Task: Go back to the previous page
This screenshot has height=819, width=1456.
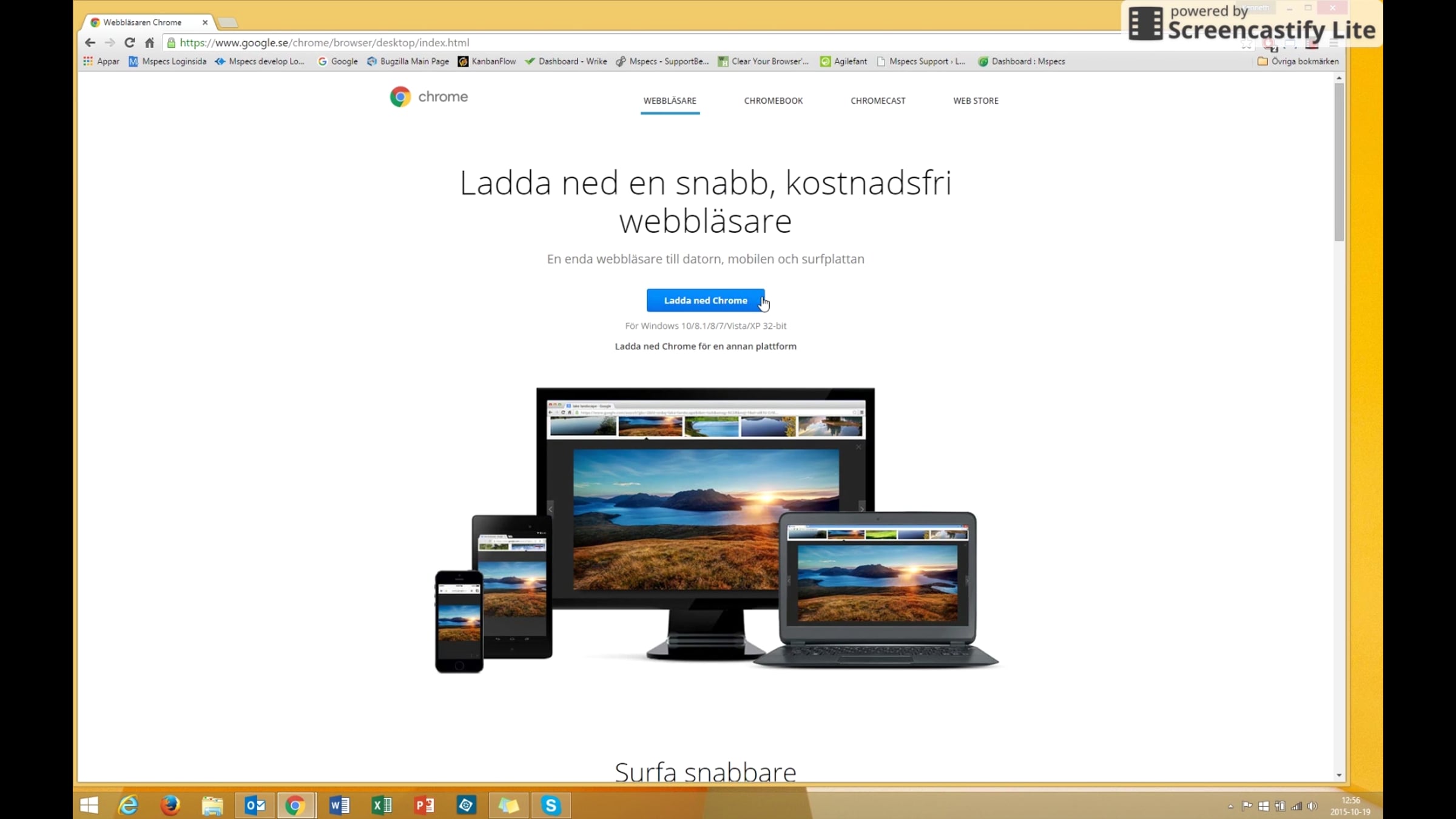Action: (x=90, y=42)
